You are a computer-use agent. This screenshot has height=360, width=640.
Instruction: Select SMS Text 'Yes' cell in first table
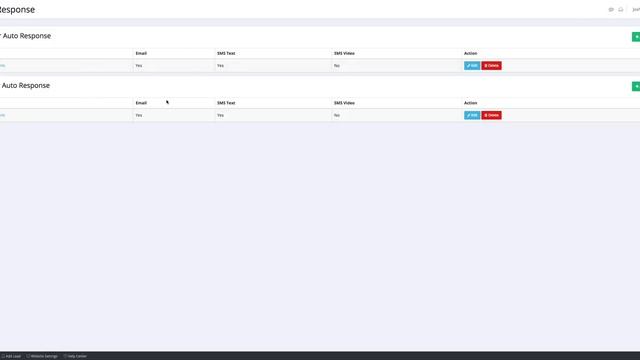pyautogui.click(x=220, y=66)
